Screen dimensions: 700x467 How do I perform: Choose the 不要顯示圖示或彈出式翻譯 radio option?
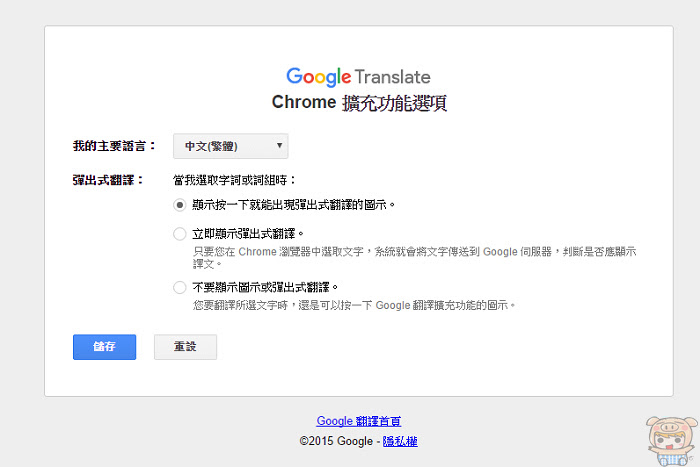[x=179, y=287]
